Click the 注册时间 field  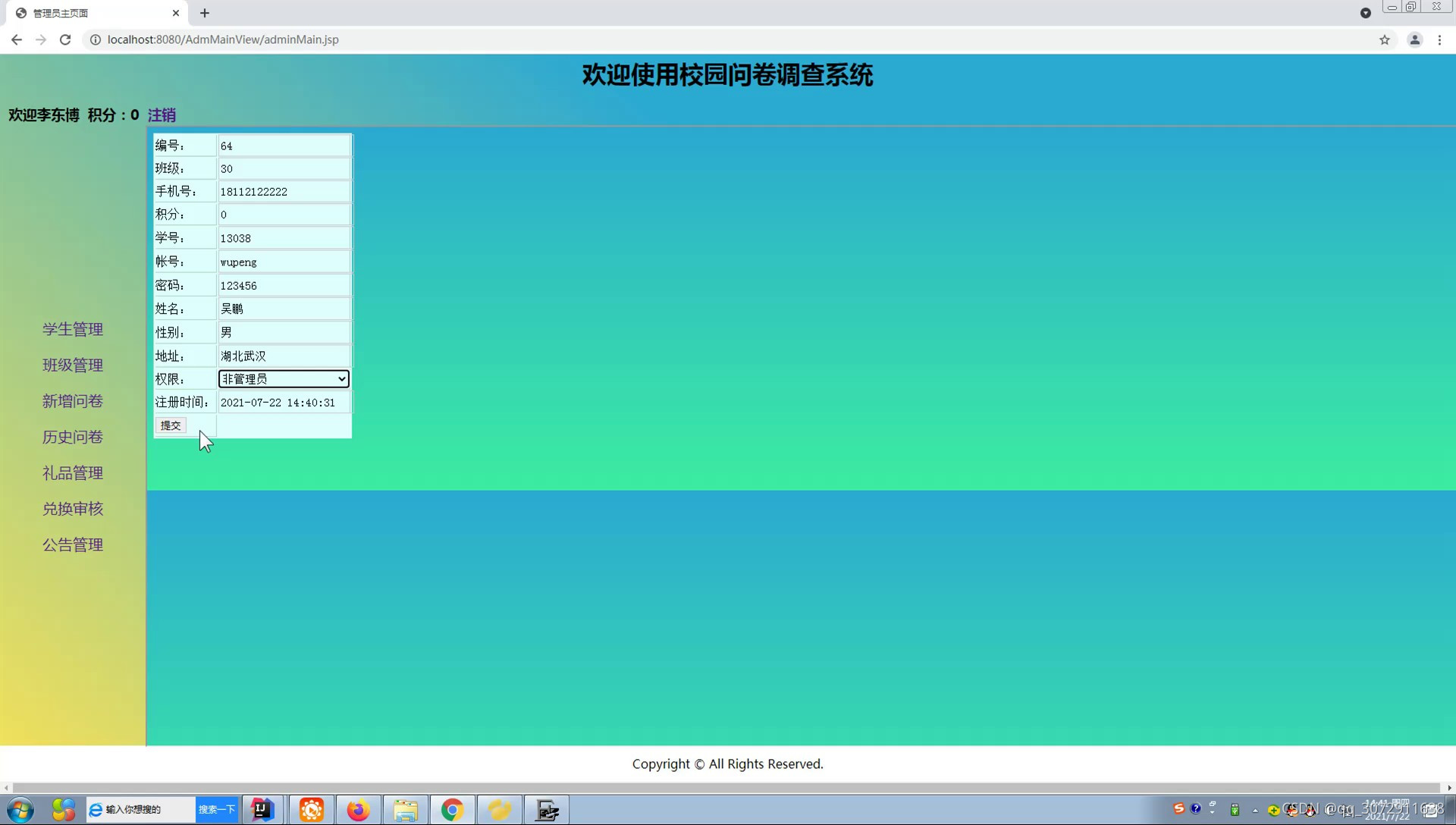click(x=284, y=403)
